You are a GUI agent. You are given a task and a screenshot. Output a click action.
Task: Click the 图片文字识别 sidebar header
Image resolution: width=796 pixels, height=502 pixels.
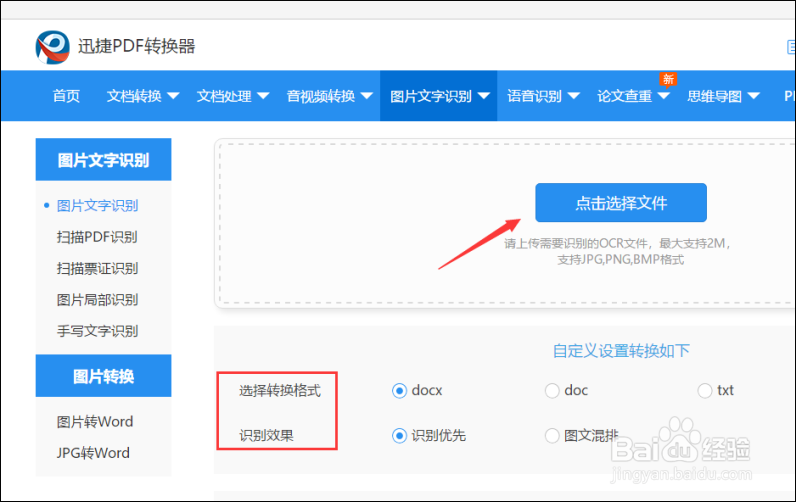coord(104,159)
